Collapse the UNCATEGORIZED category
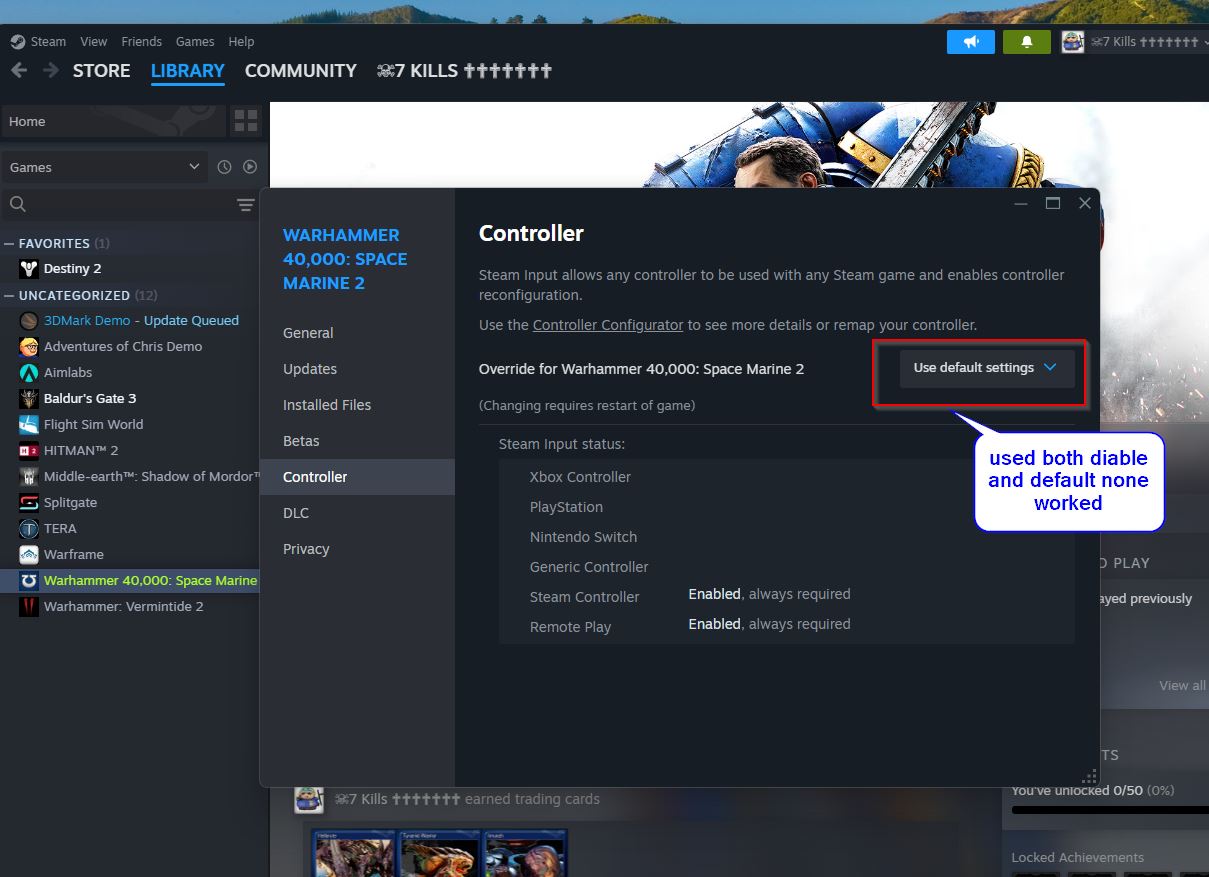Screen dimensions: 1209x877 click(x=9, y=295)
